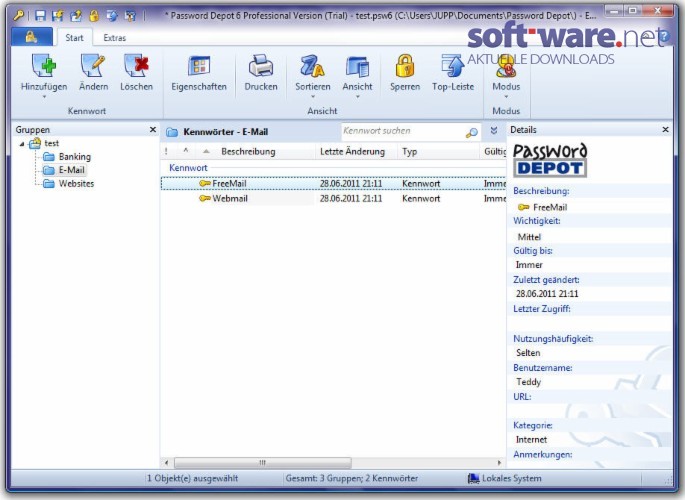Click the FreeMail row Typ cell Kennwort

tap(421, 184)
